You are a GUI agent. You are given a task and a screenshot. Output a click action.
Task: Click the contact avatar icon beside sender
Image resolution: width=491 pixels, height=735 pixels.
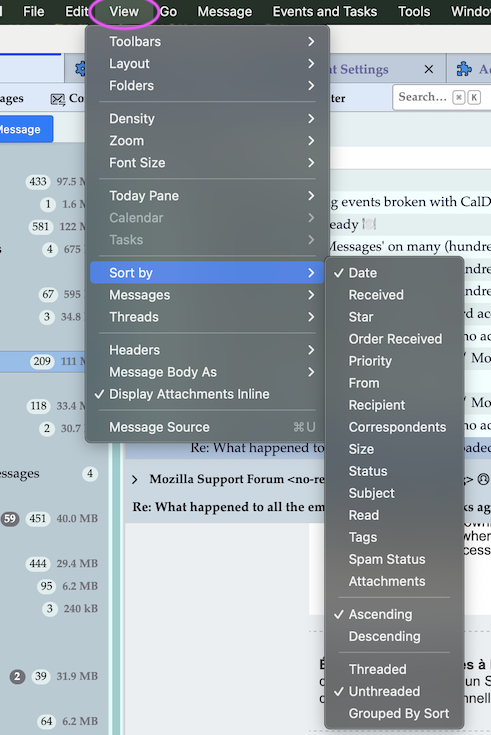point(483,479)
